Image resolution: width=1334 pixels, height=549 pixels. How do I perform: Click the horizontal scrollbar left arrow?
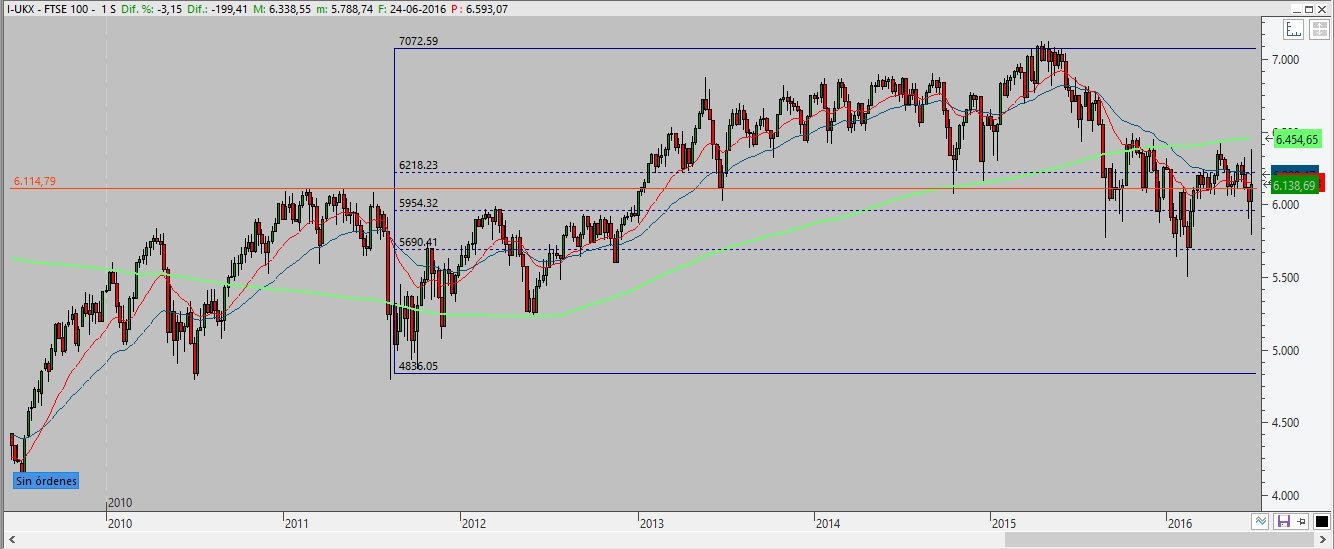(x=10, y=540)
